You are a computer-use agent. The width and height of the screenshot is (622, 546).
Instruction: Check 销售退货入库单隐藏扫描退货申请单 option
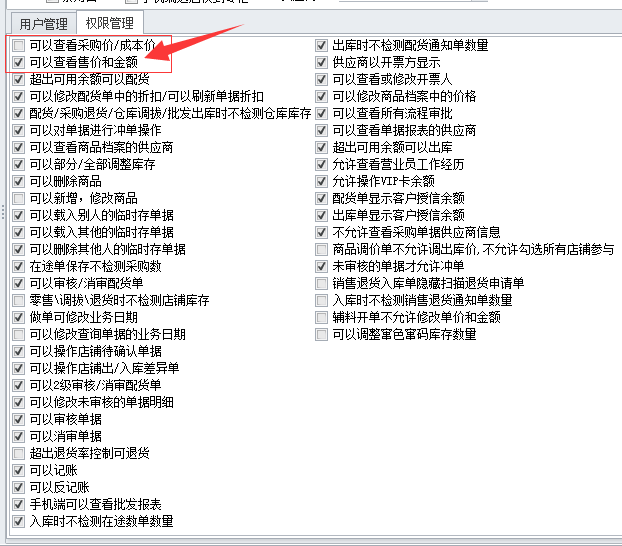point(321,283)
